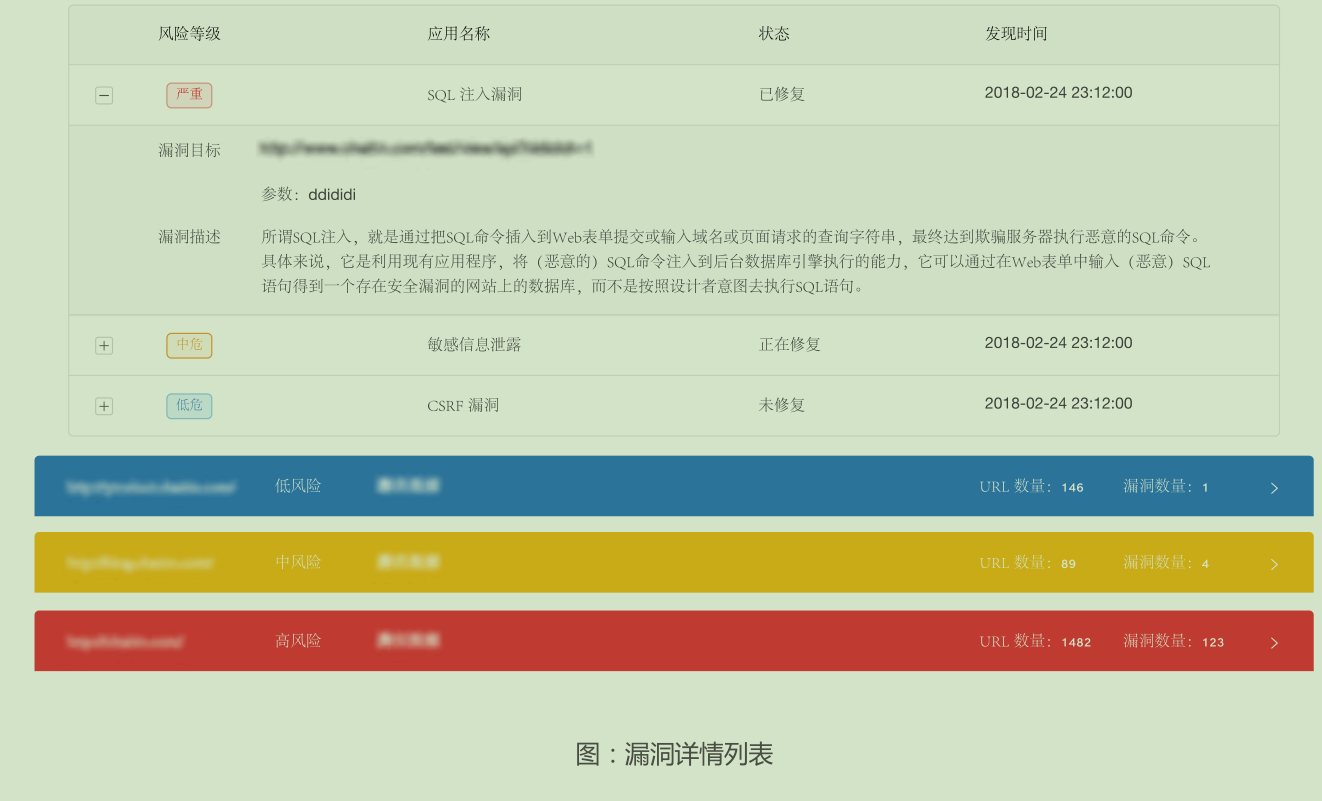
Task: Select the 敏感信息泄露 entry name
Action: pos(474,345)
